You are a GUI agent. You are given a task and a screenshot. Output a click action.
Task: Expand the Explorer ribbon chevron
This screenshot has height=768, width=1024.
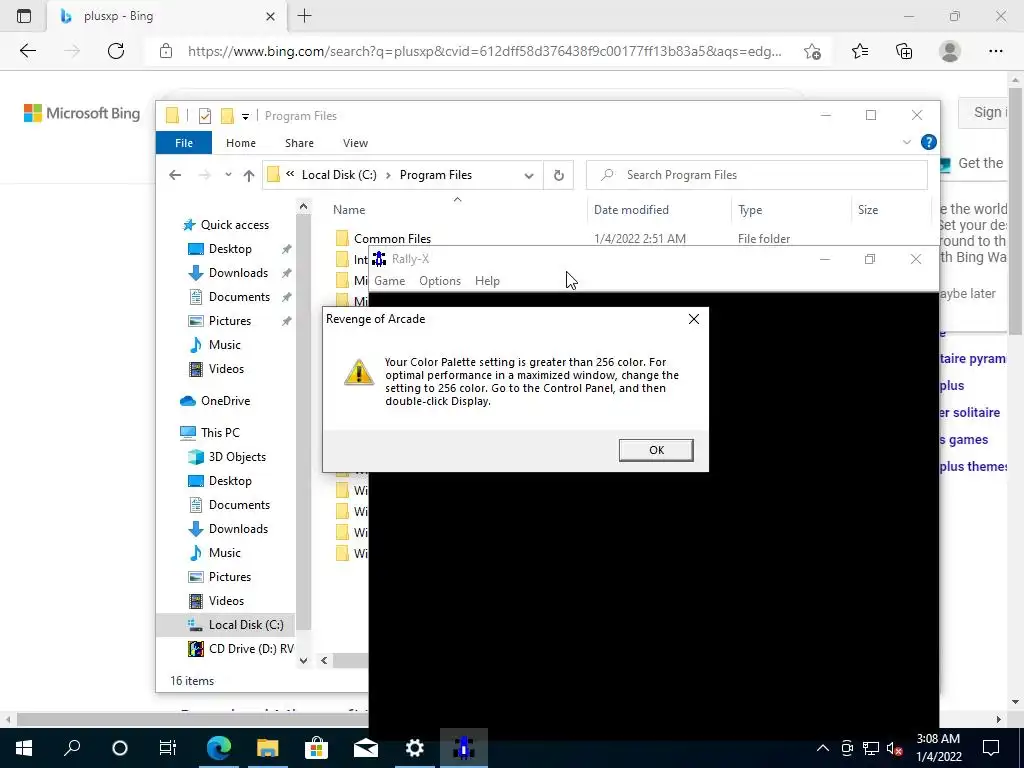coord(906,142)
